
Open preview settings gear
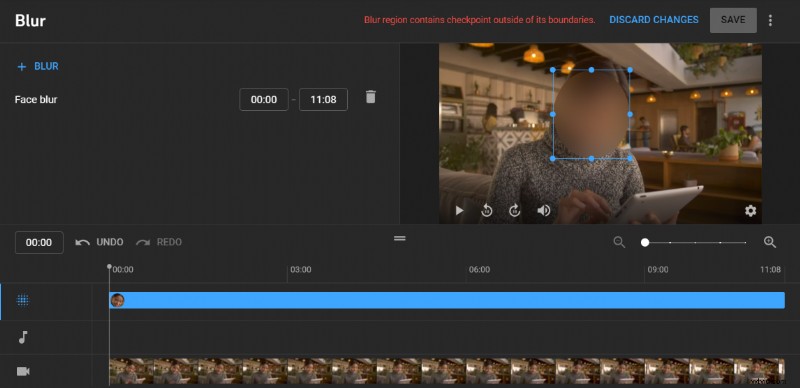coord(750,210)
